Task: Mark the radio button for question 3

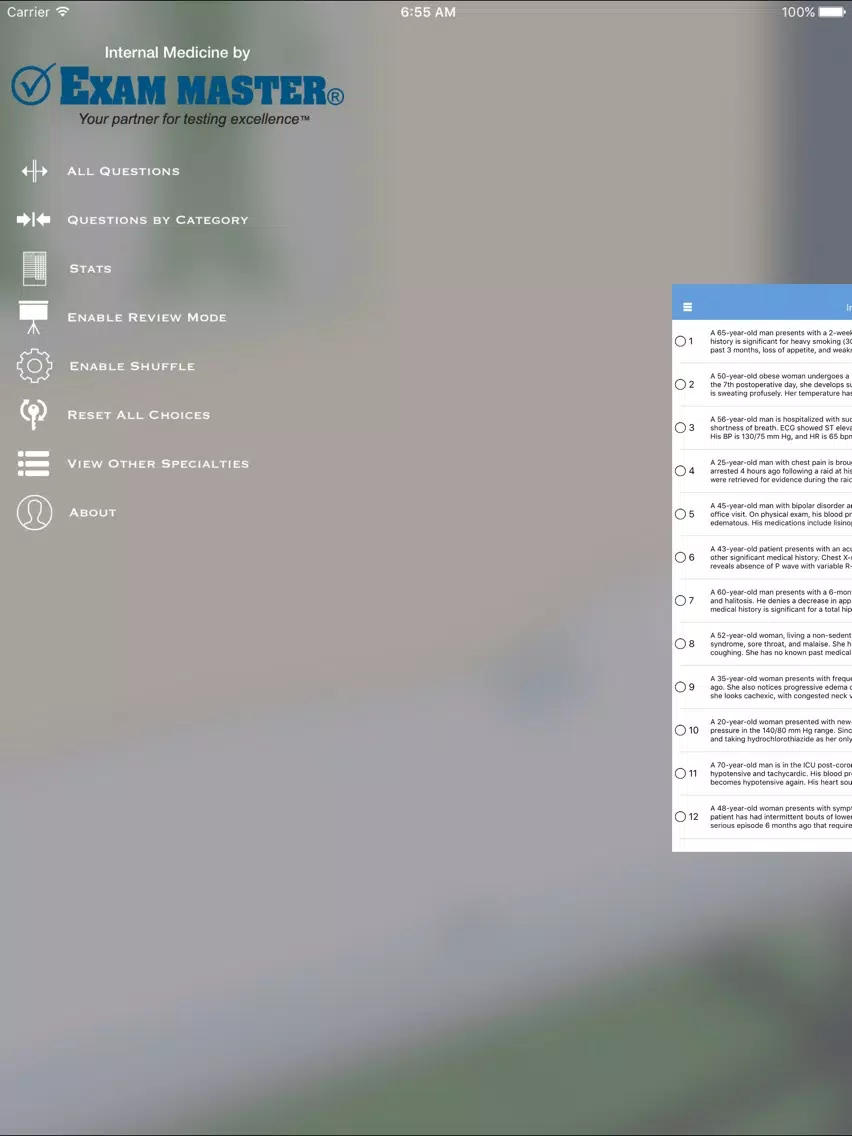Action: pyautogui.click(x=680, y=427)
